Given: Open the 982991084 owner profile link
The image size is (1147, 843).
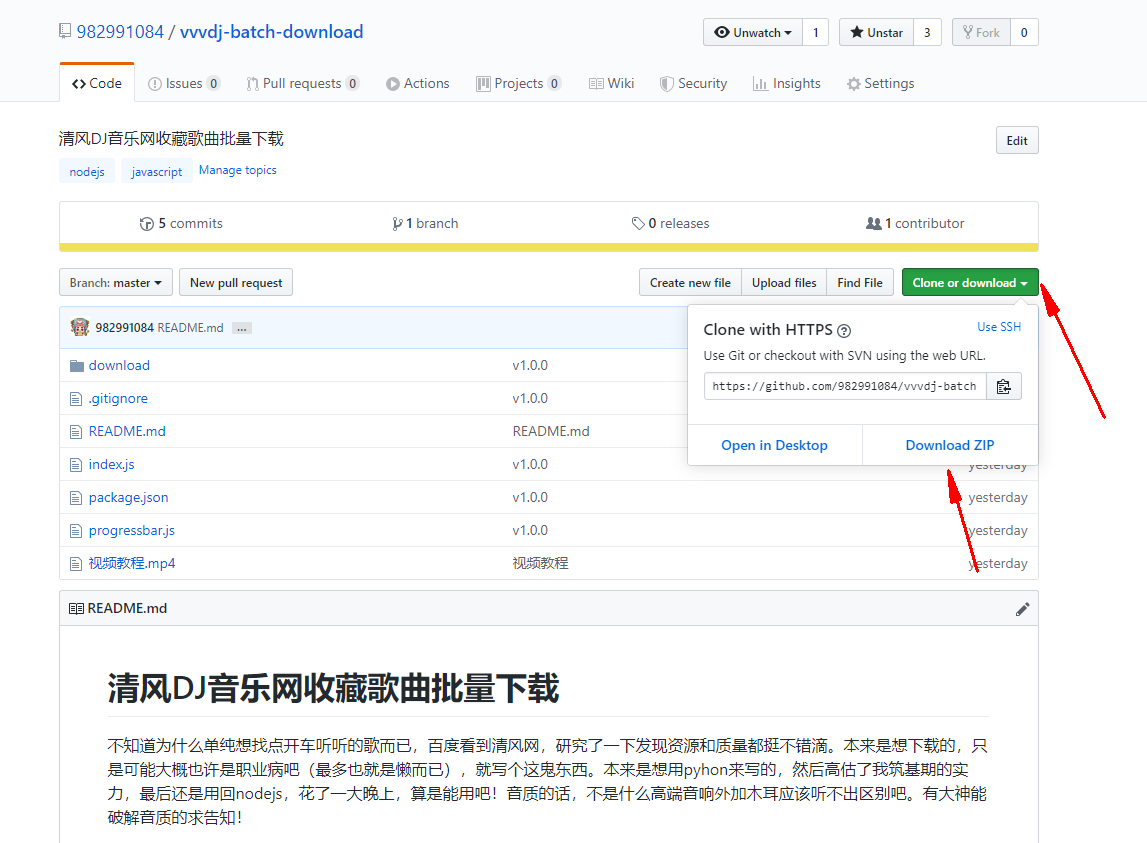Looking at the screenshot, I should (x=120, y=31).
